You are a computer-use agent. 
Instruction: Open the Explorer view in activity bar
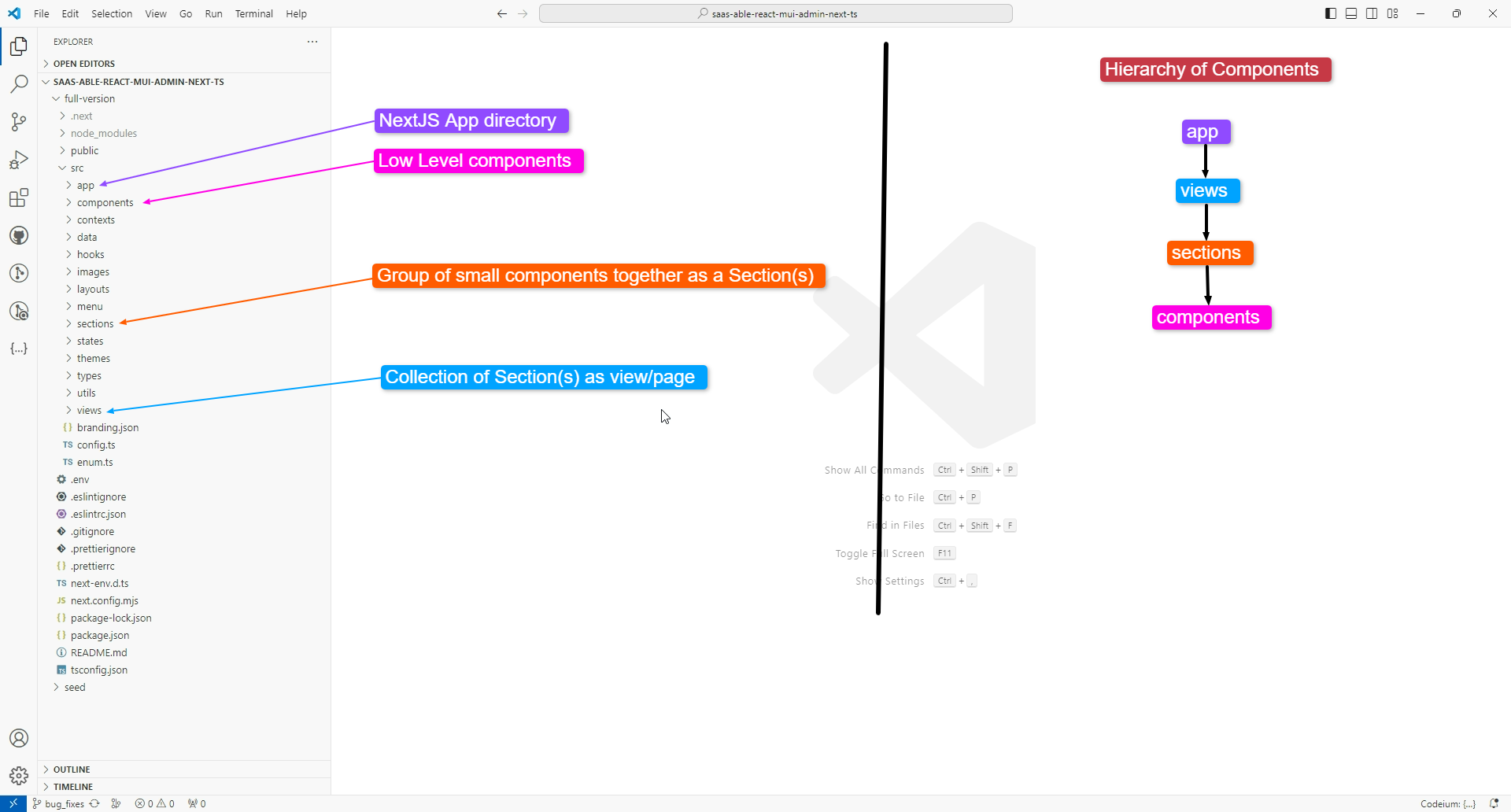(x=19, y=46)
